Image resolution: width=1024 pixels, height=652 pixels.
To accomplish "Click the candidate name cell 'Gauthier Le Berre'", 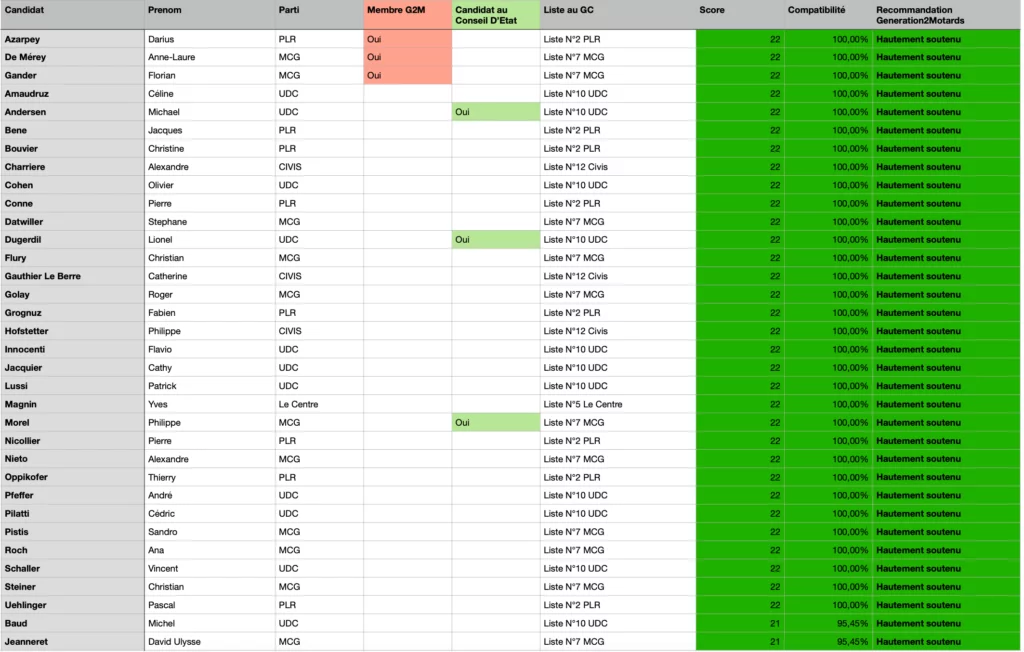I will (x=43, y=276).
